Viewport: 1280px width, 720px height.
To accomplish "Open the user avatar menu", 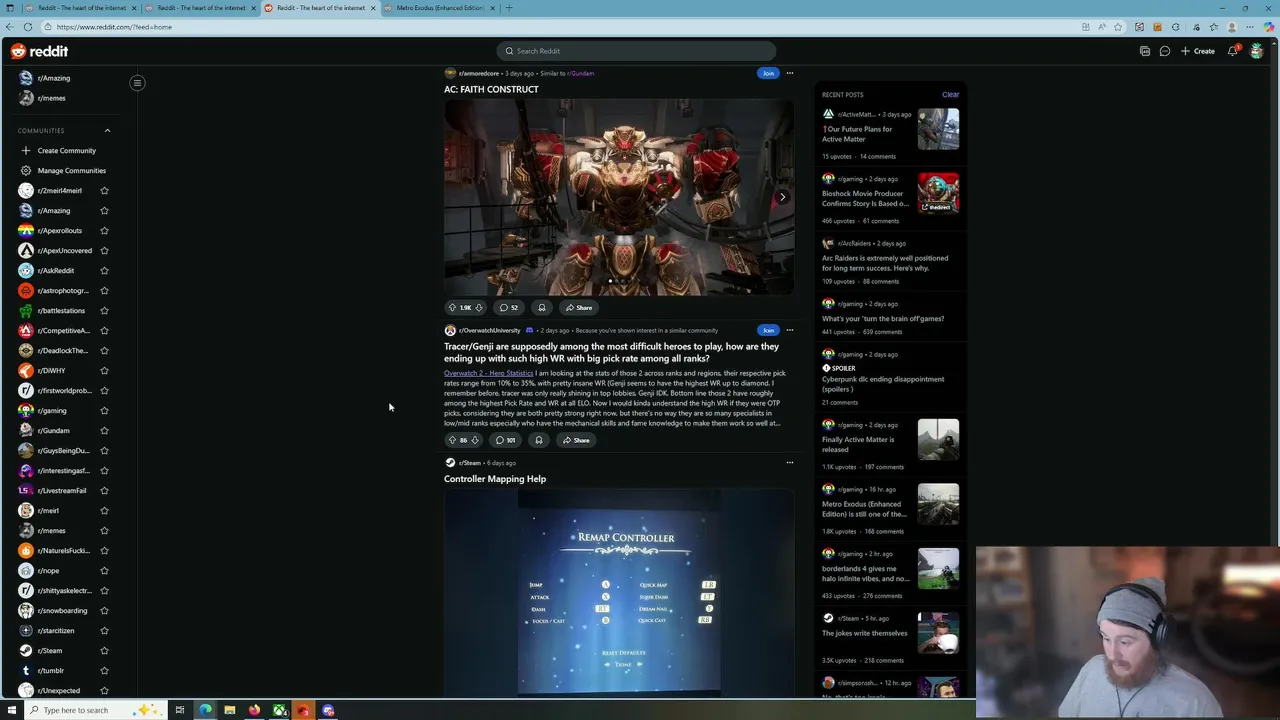I will (1256, 51).
